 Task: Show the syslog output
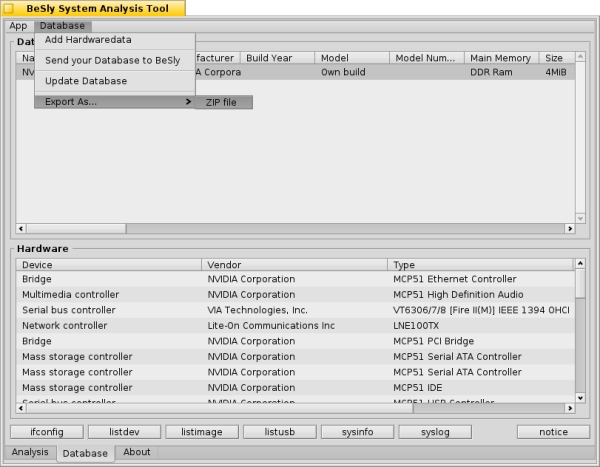click(434, 432)
